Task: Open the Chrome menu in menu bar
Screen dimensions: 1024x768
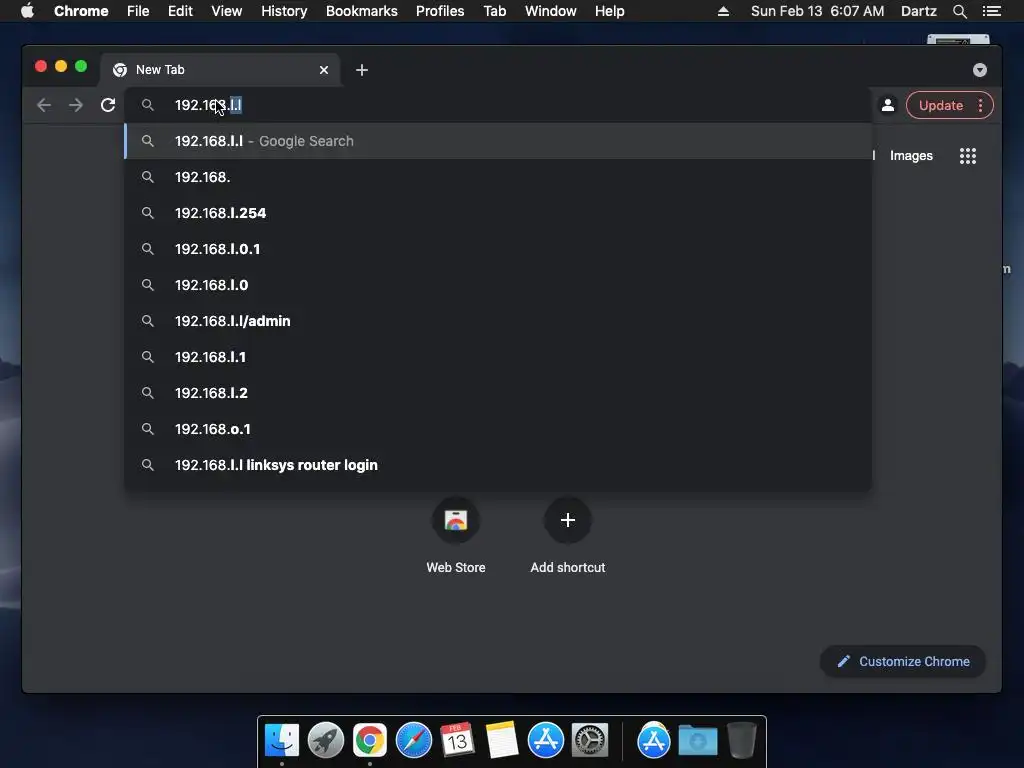Action: coord(81,11)
